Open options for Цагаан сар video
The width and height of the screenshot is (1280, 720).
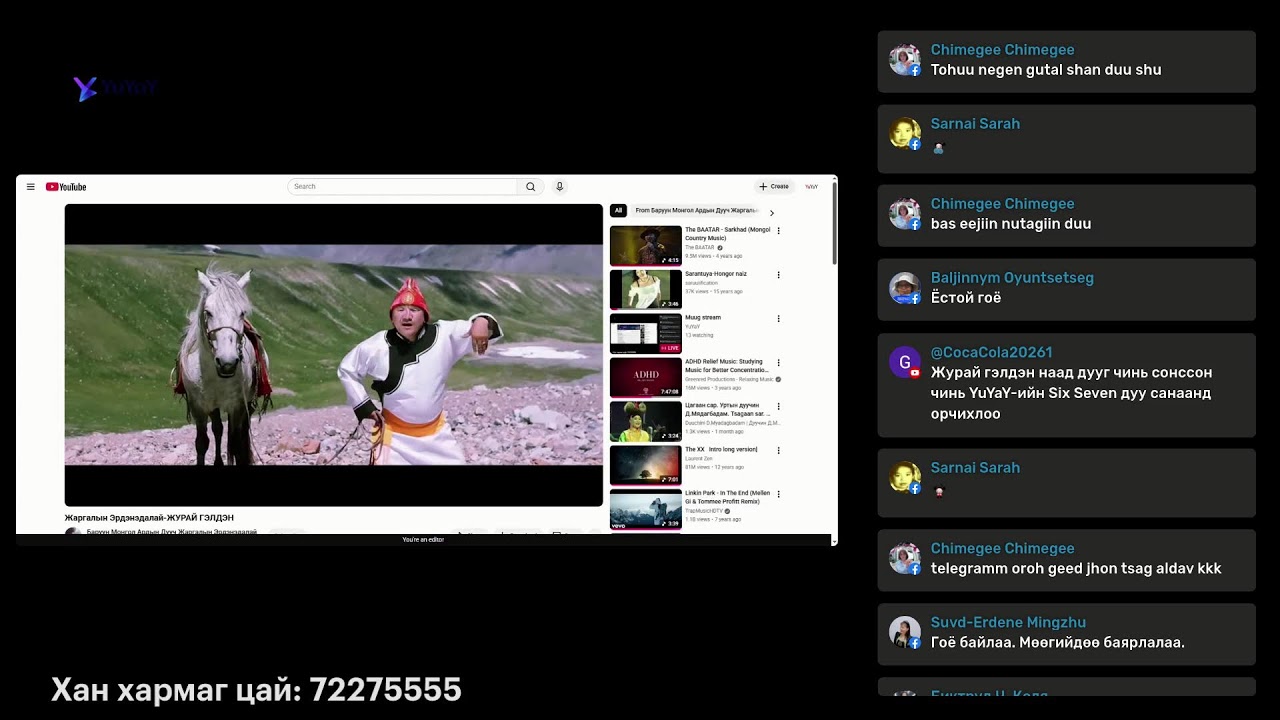click(779, 407)
